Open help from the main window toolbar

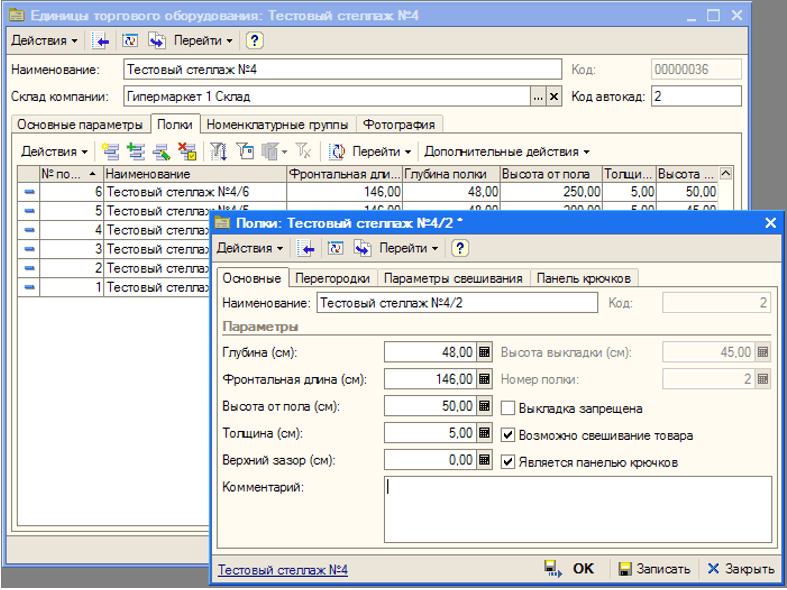click(x=254, y=41)
